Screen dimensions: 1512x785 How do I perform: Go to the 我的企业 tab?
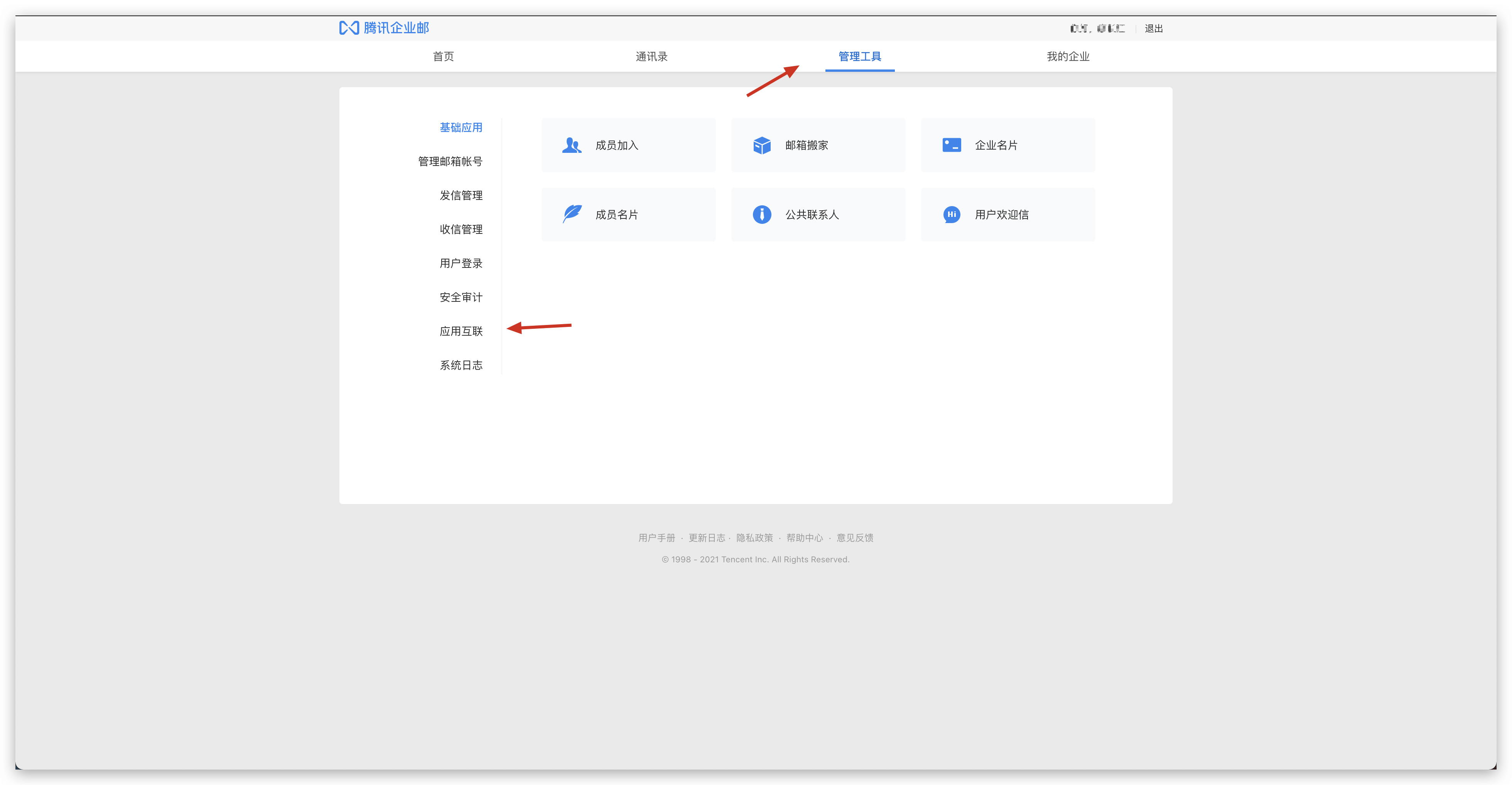1068,56
